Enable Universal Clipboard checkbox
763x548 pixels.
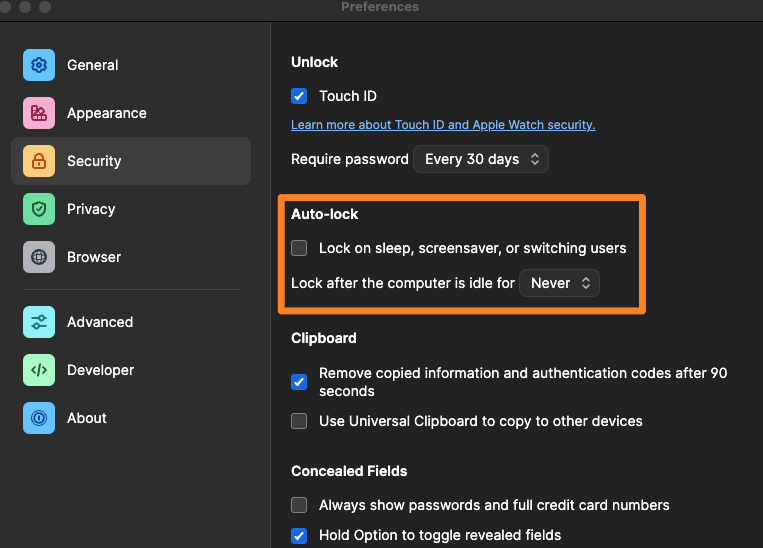coord(299,421)
